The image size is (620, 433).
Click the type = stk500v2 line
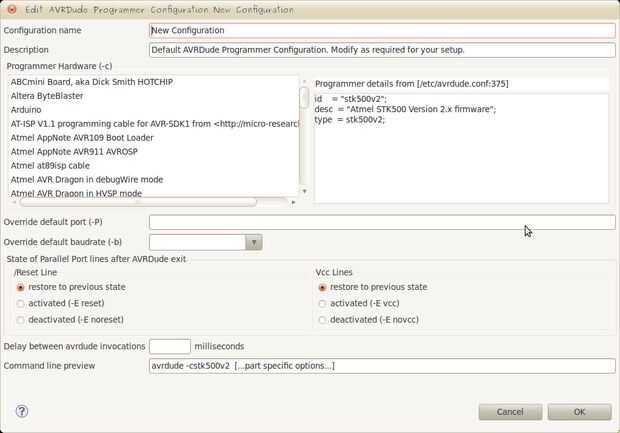click(x=350, y=119)
